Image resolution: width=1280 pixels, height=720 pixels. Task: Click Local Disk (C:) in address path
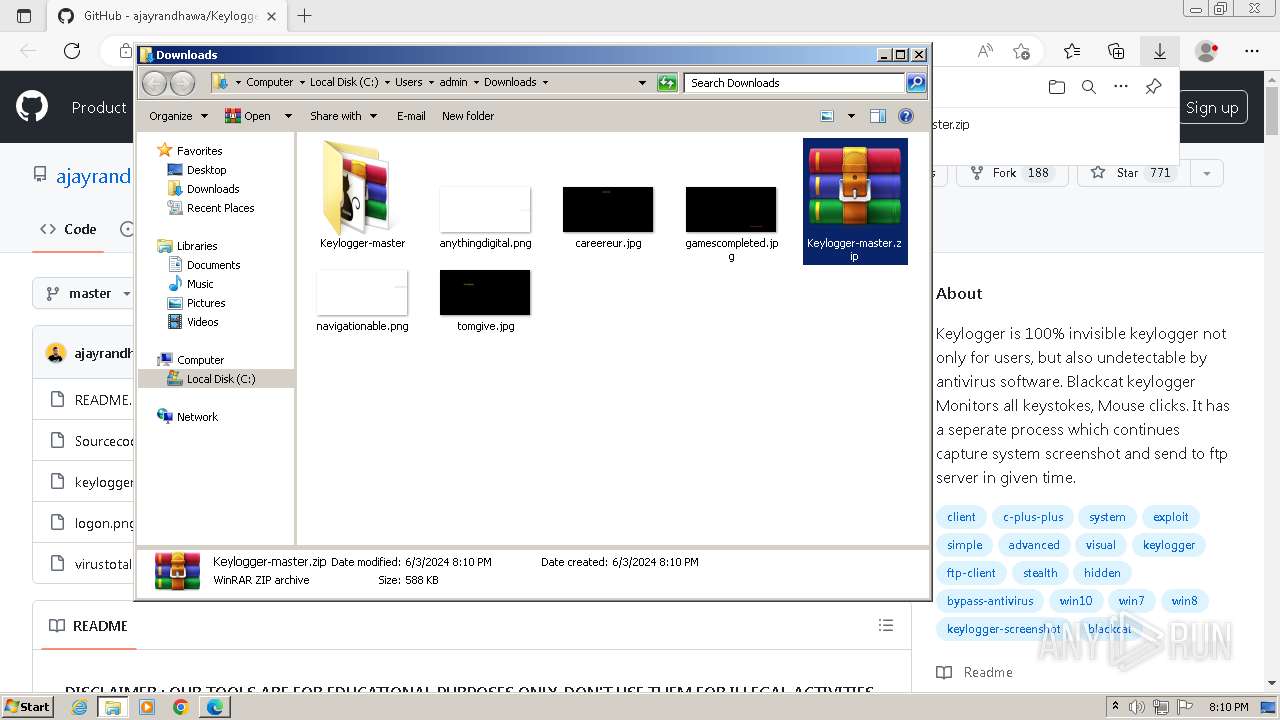344,82
